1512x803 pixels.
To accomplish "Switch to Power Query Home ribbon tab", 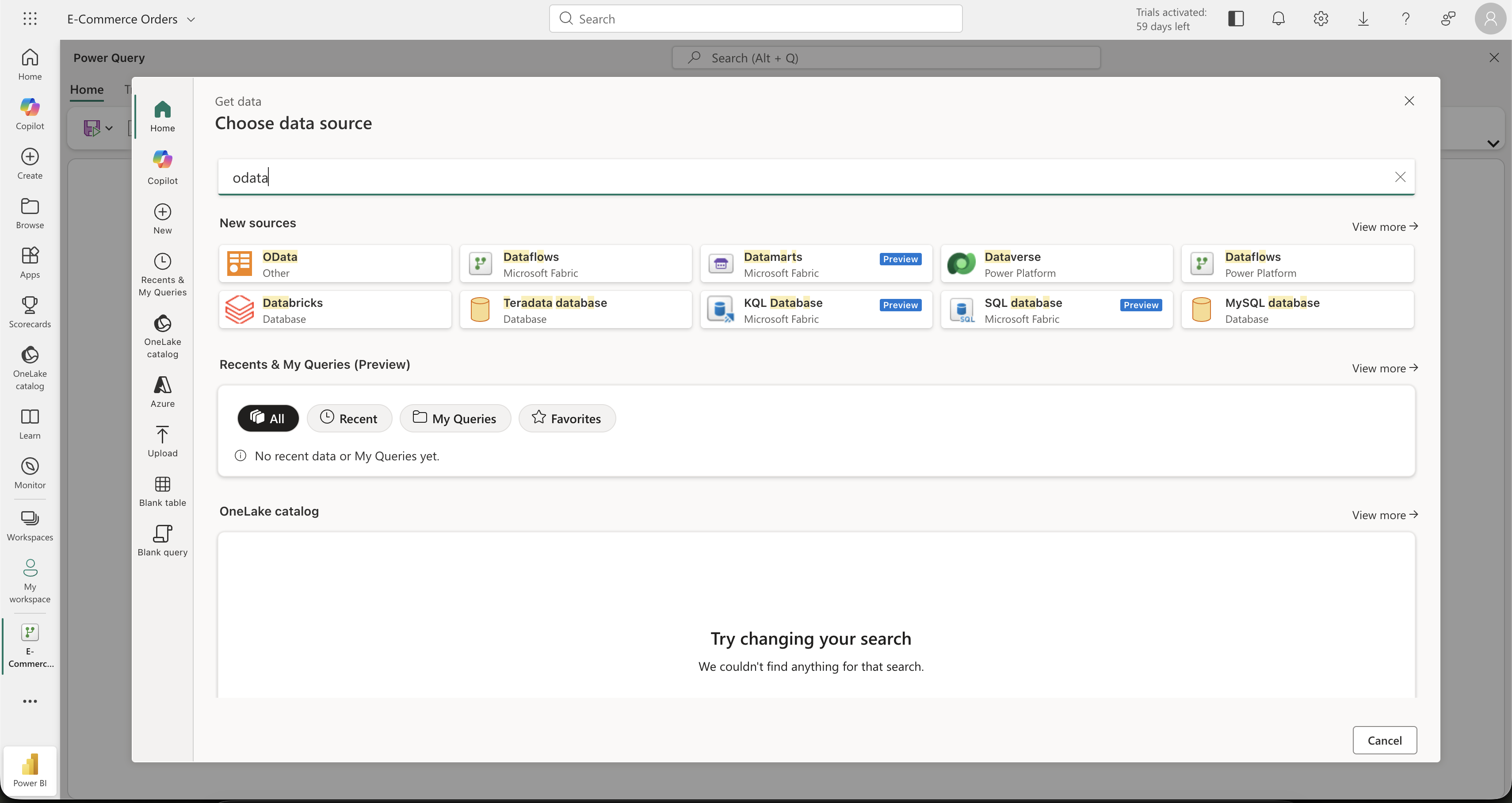I will click(87, 90).
